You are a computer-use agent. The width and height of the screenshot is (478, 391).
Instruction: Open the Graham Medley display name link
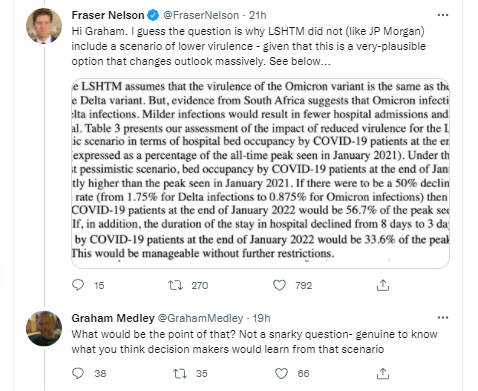click(x=113, y=318)
